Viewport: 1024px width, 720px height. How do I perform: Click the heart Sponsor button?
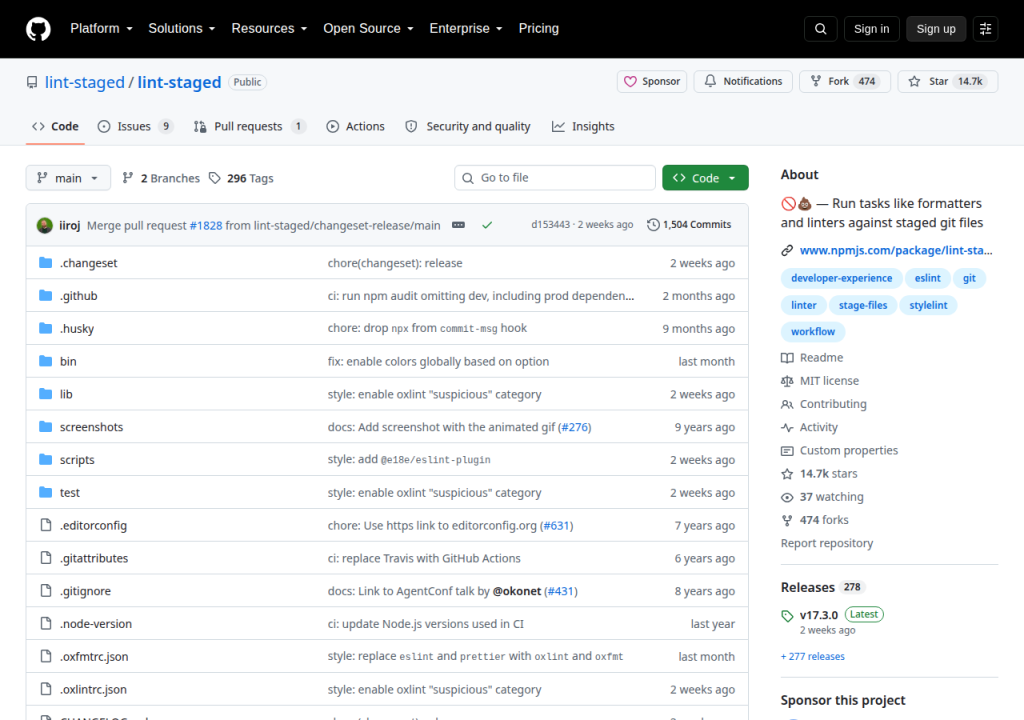(x=652, y=82)
